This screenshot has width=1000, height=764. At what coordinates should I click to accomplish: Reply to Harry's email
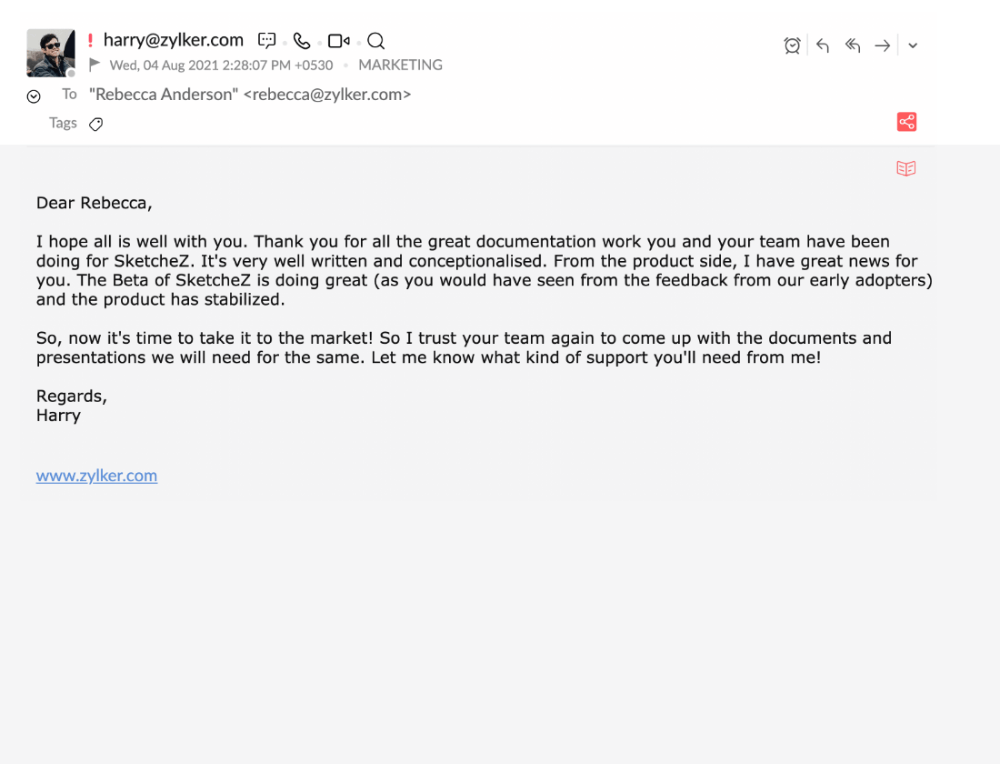coord(822,45)
